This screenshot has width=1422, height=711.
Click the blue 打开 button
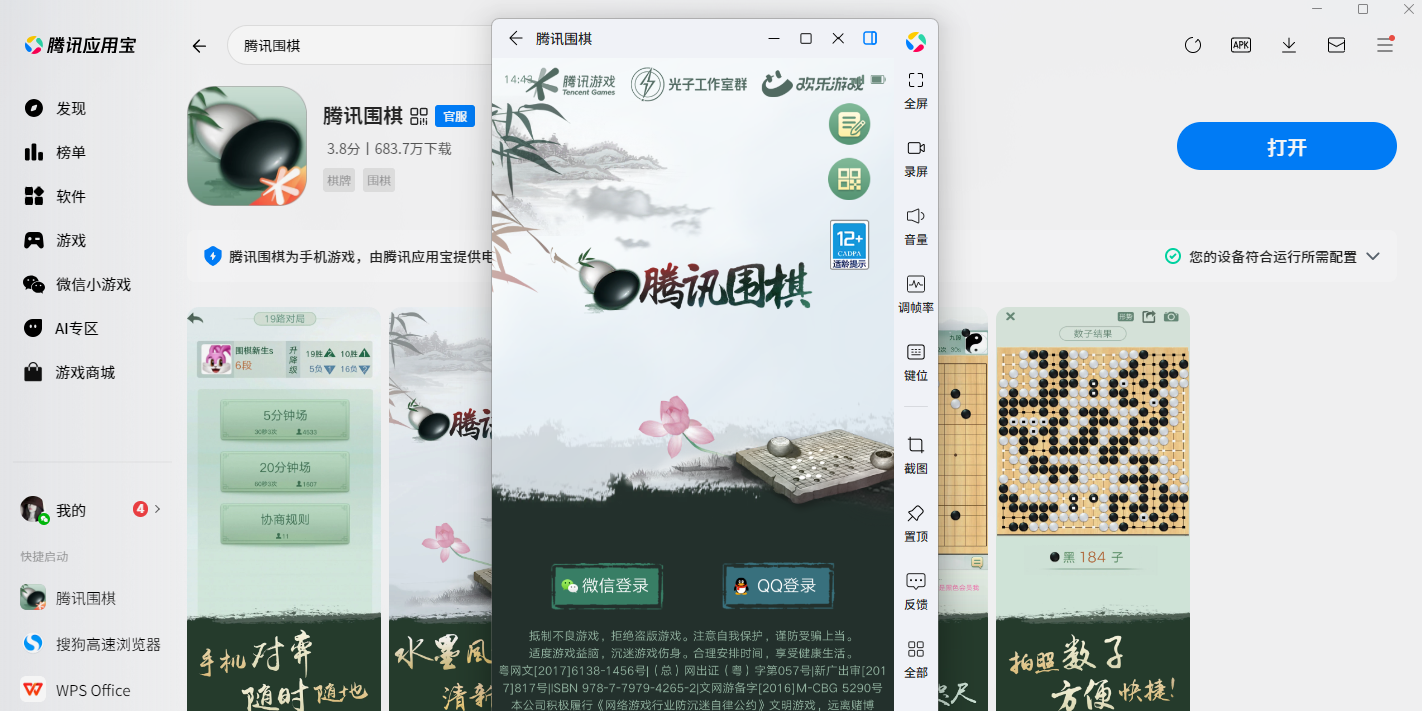[1286, 146]
